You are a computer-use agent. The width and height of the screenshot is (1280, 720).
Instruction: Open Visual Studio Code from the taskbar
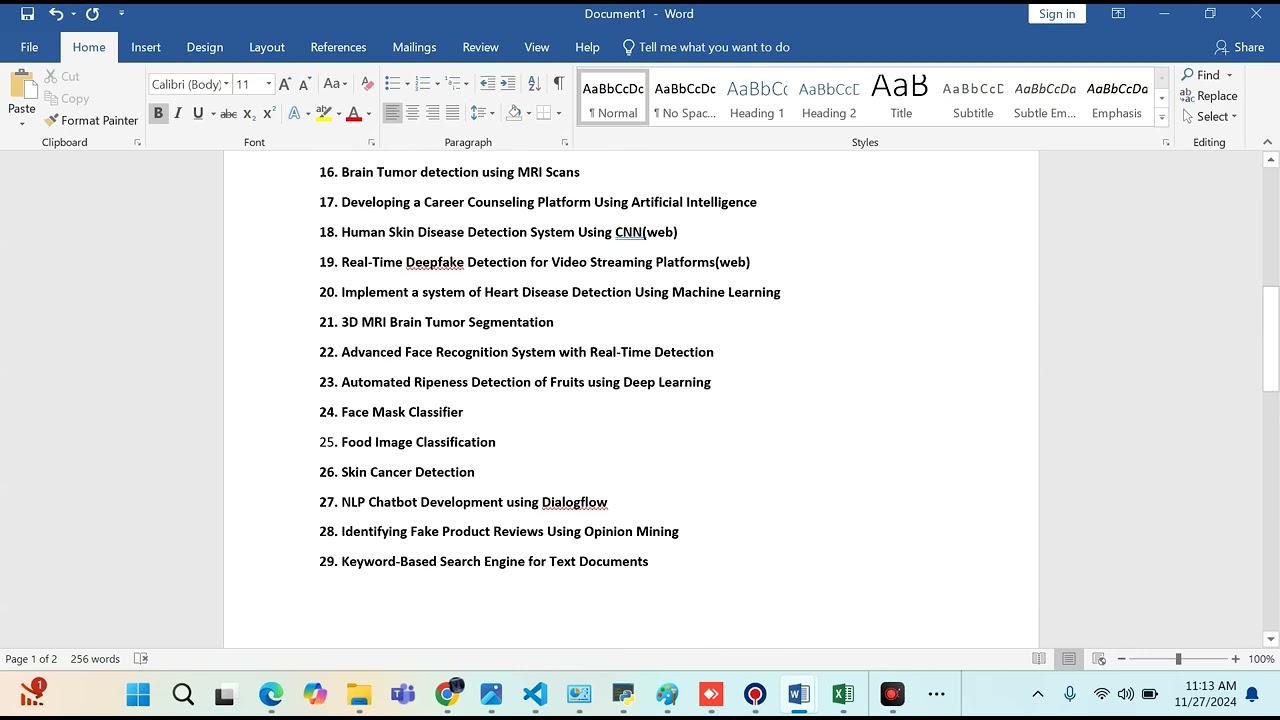(535, 695)
